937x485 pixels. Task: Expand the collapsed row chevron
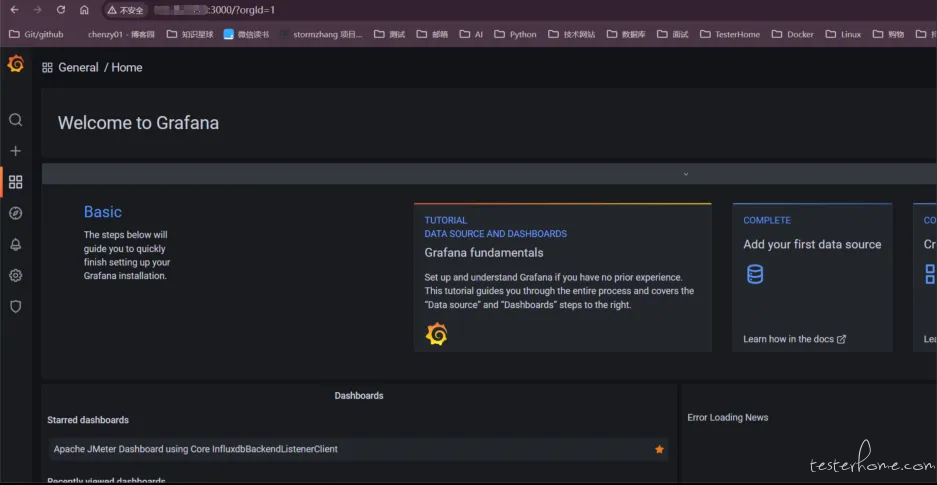(x=685, y=174)
